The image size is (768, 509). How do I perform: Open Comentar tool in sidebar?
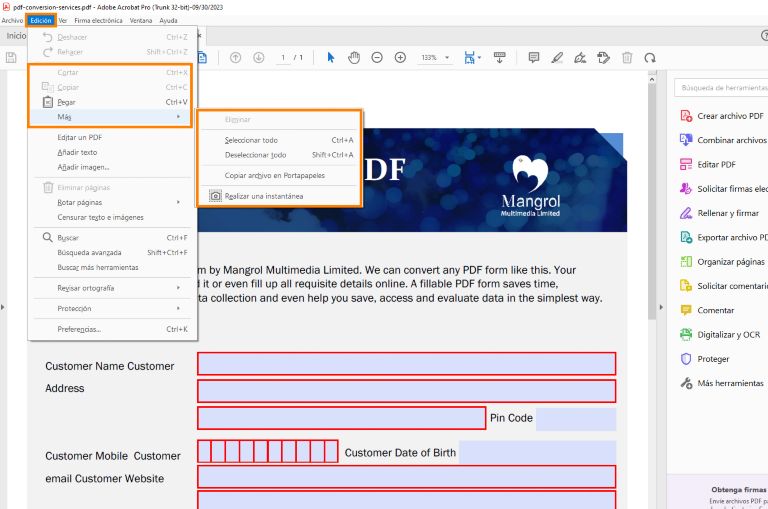click(x=707, y=310)
